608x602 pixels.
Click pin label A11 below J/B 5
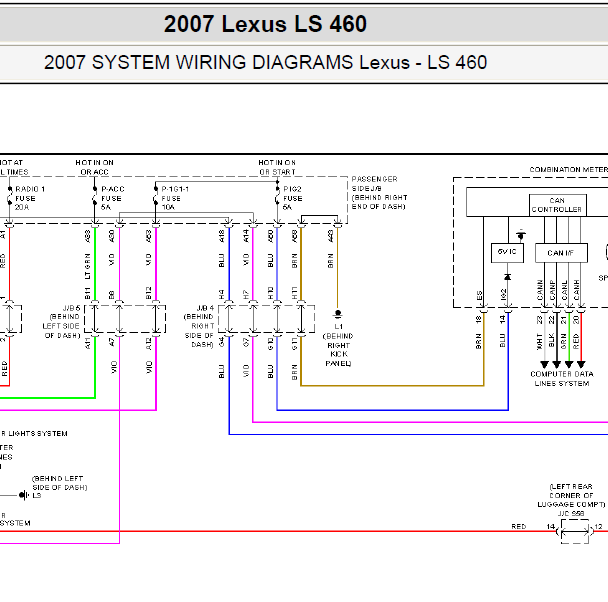click(x=88, y=343)
